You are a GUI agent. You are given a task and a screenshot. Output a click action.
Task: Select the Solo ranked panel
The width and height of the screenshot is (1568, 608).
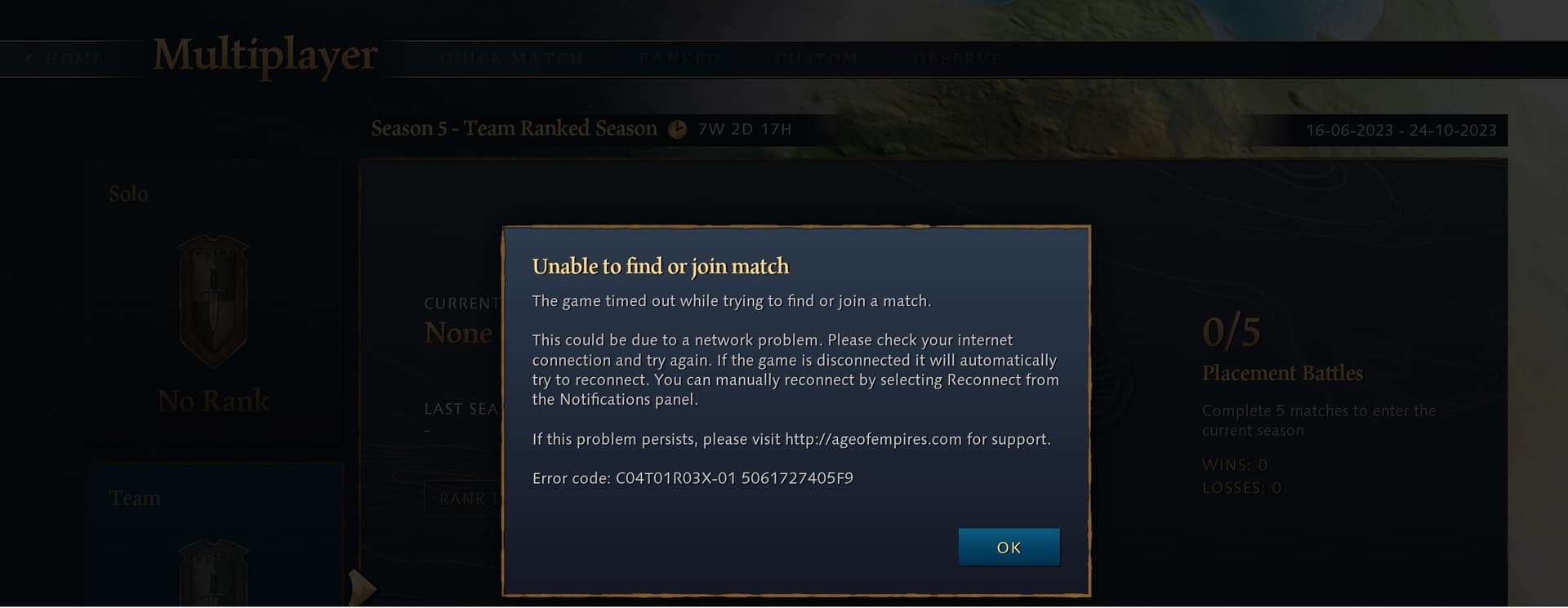click(214, 304)
